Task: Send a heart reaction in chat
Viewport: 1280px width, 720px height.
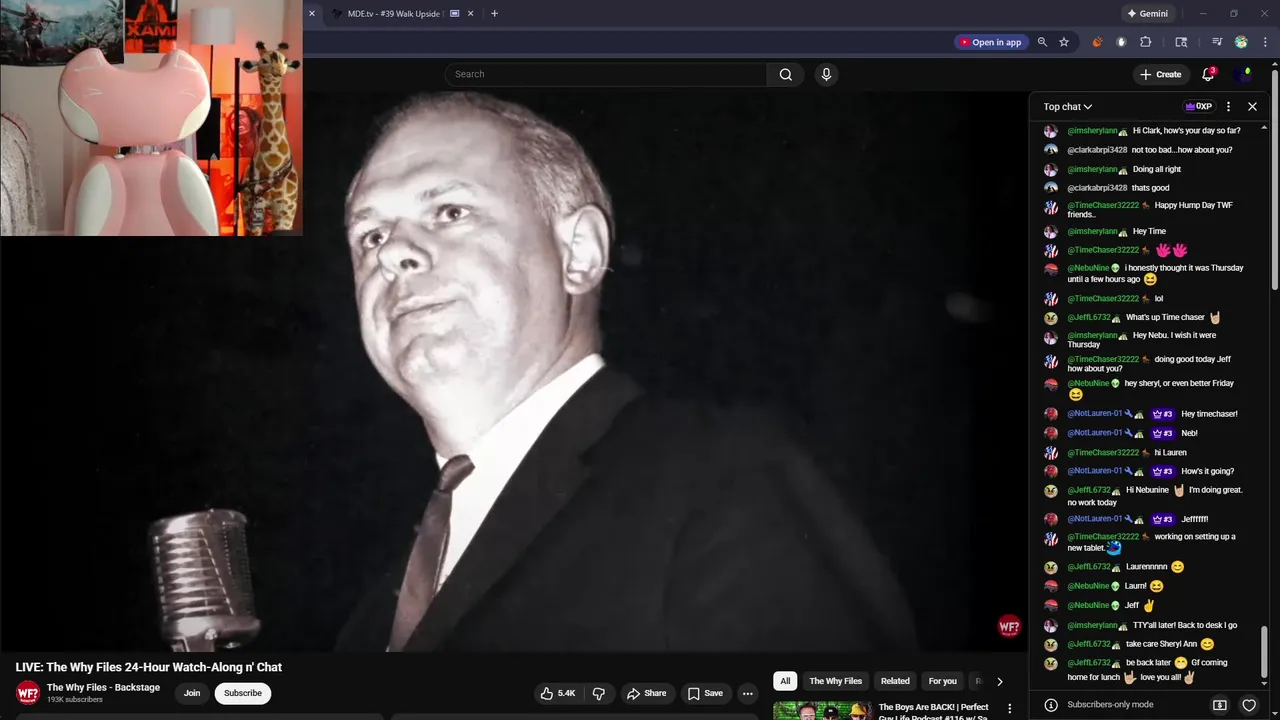Action: tap(1249, 705)
